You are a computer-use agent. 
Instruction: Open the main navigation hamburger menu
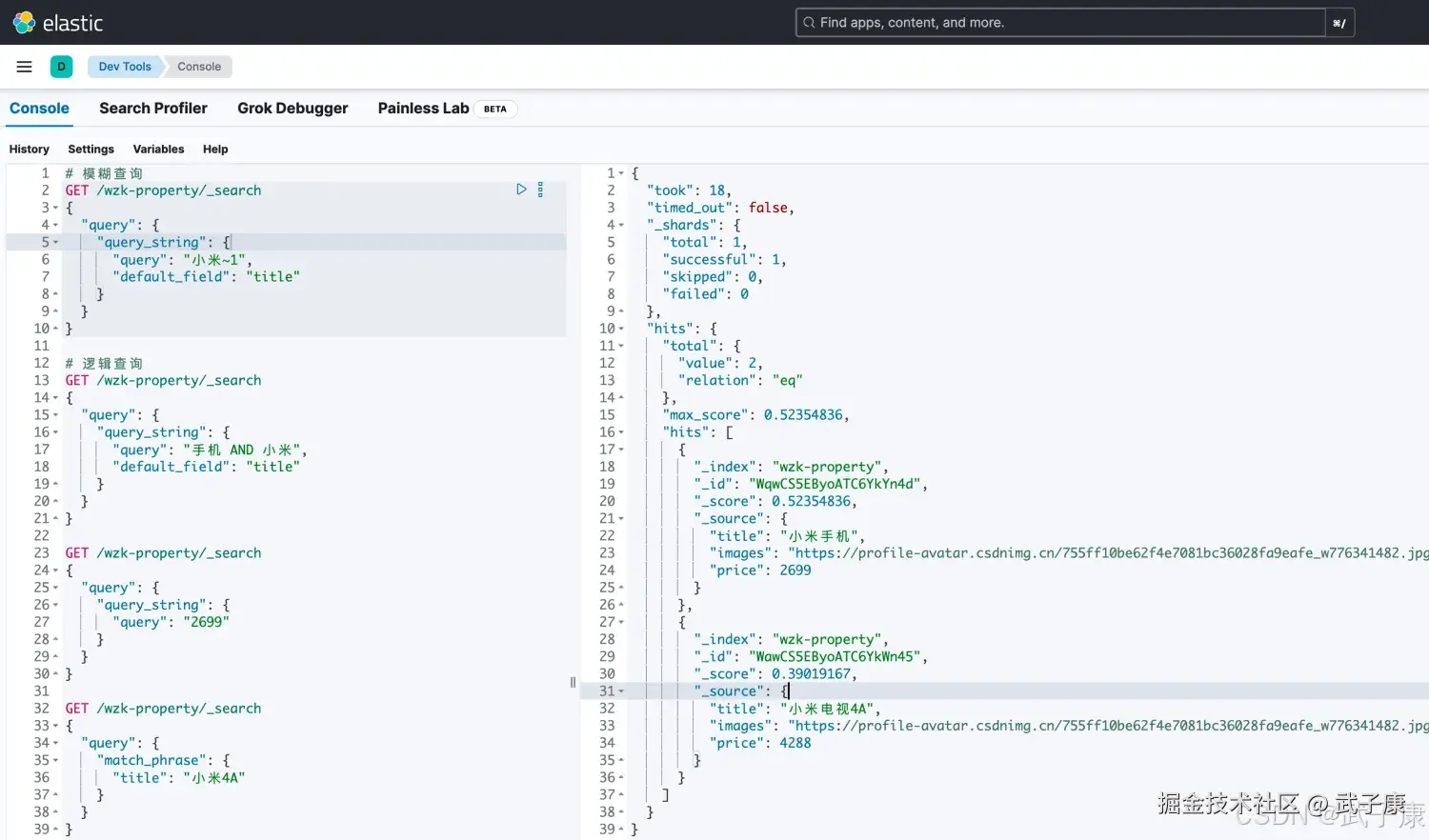[x=24, y=66]
